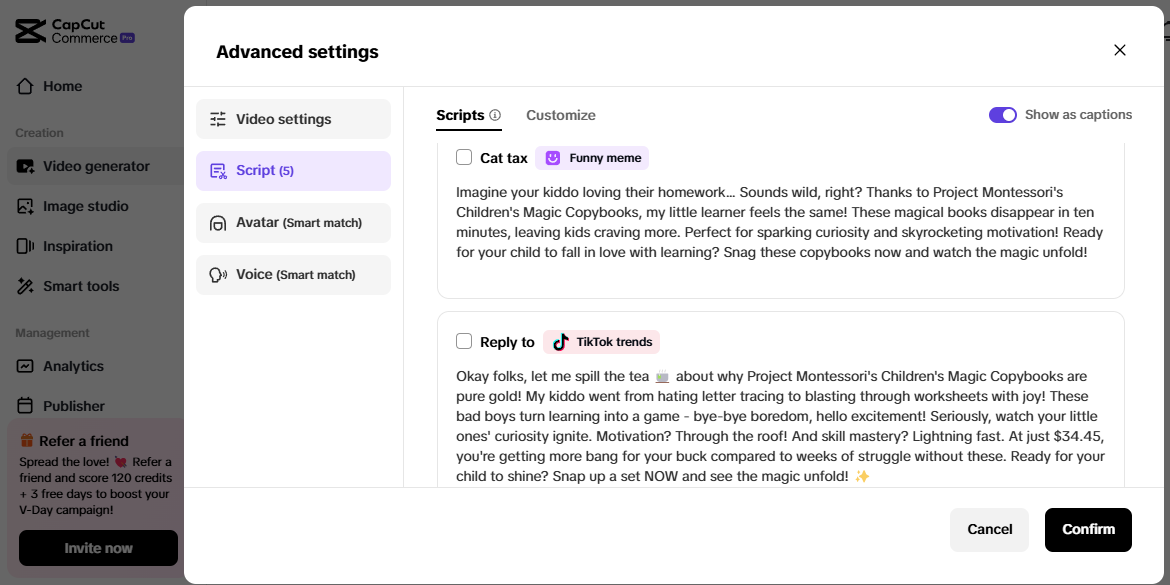Open the Voice (Smart match) section

(293, 275)
